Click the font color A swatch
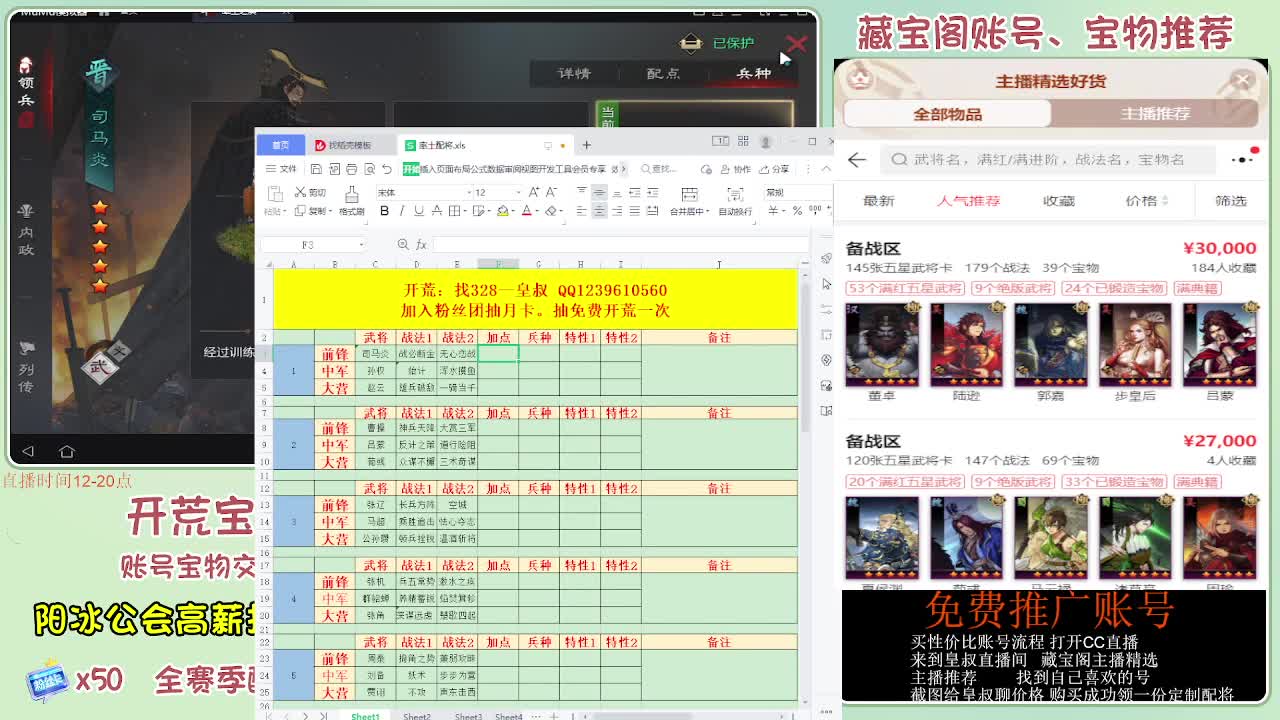The width and height of the screenshot is (1280, 720). click(527, 211)
